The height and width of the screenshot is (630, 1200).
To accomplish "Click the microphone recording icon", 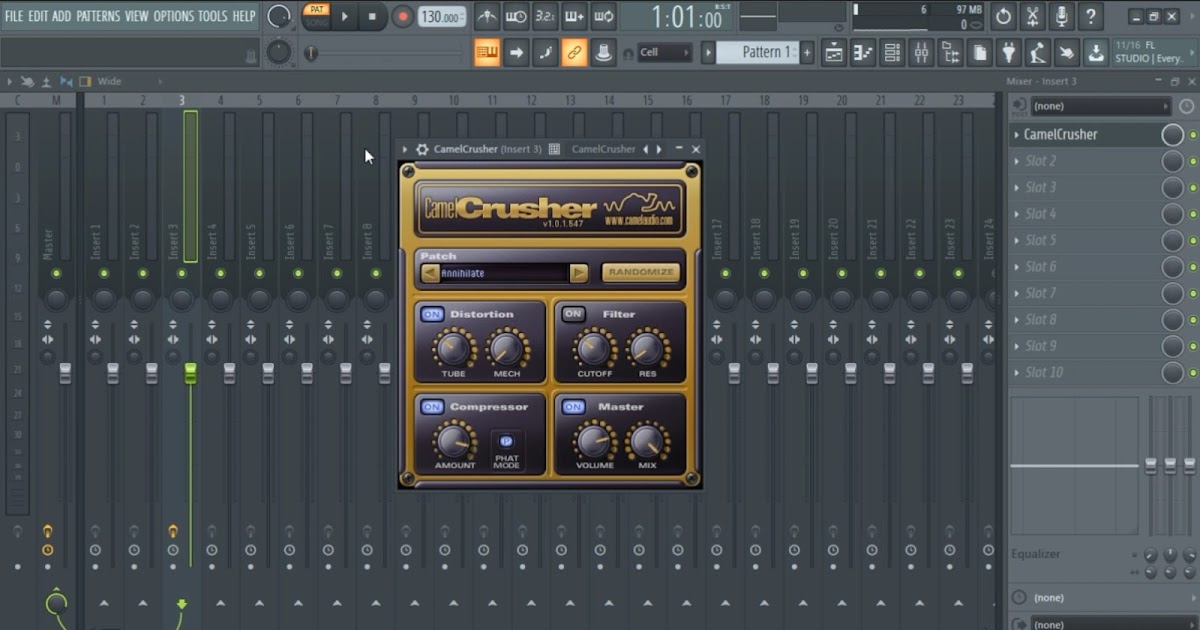I will pyautogui.click(x=1062, y=16).
